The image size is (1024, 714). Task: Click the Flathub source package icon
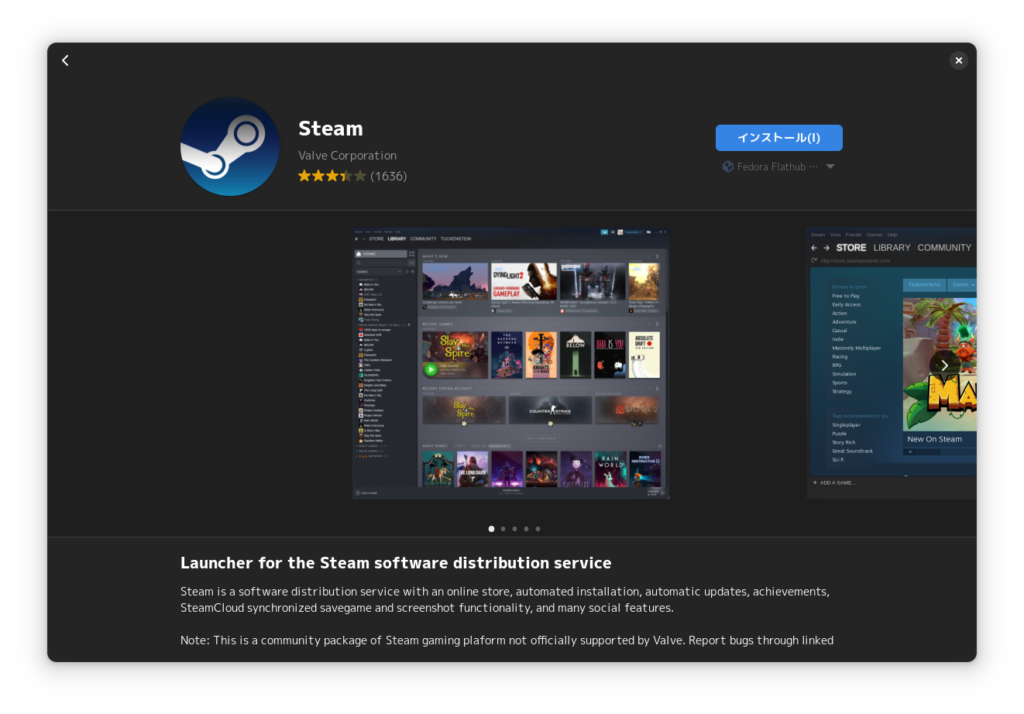click(x=728, y=167)
